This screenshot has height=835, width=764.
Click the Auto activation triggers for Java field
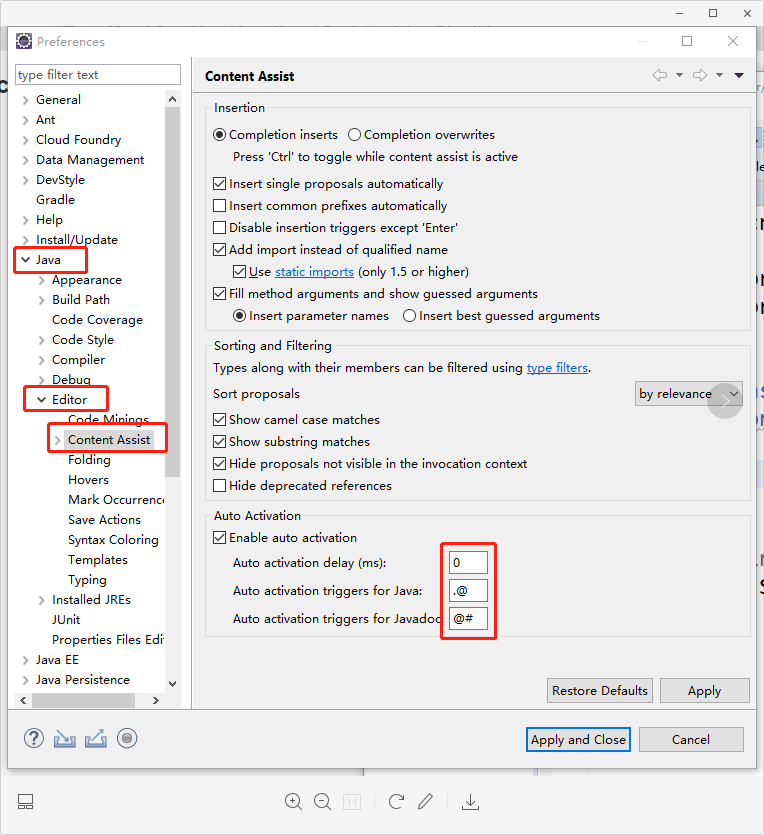[x=469, y=591]
